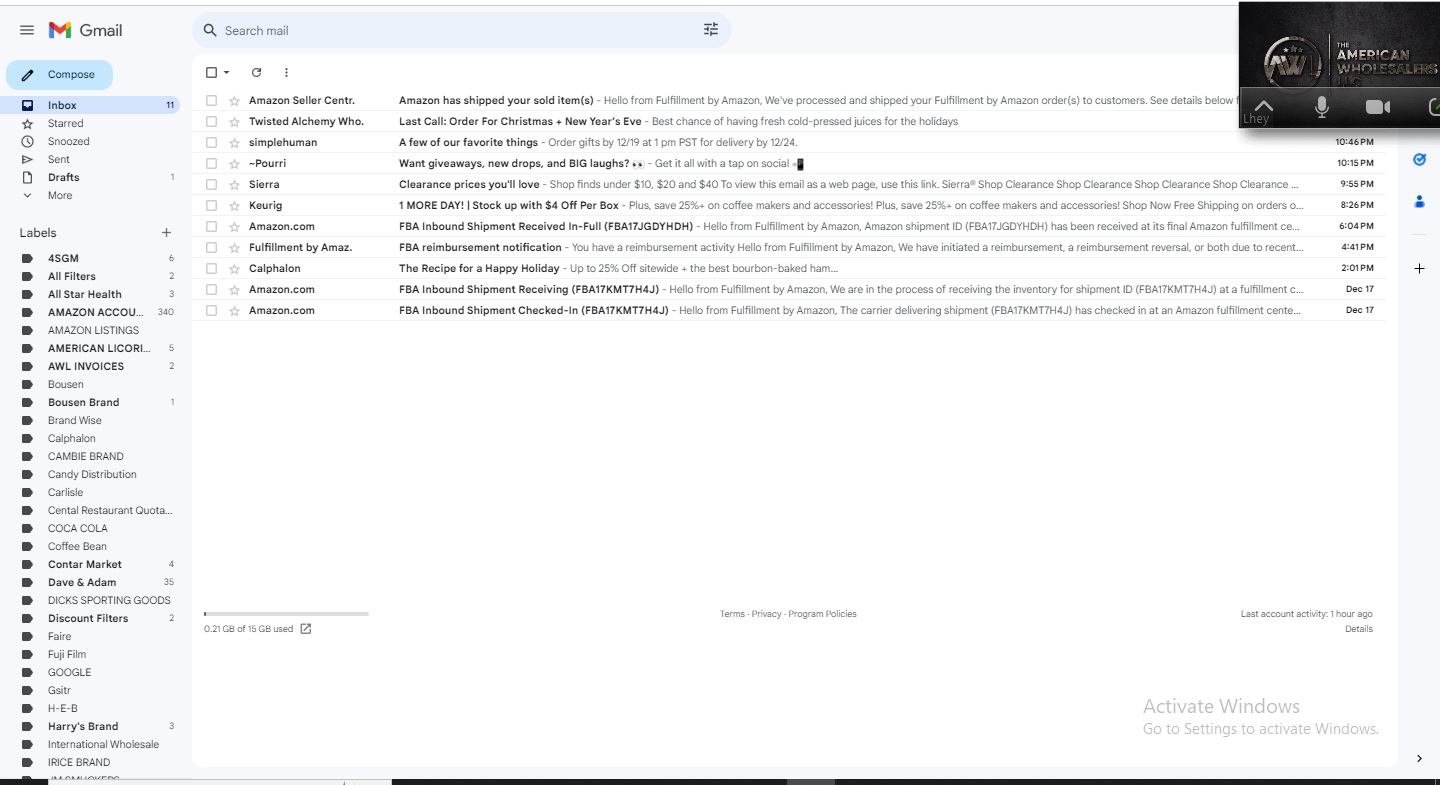
Task: Open the COCA COLA label
Action: point(78,528)
